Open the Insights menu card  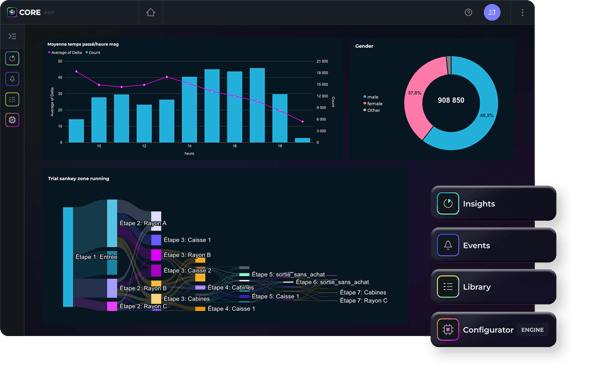[x=493, y=203]
